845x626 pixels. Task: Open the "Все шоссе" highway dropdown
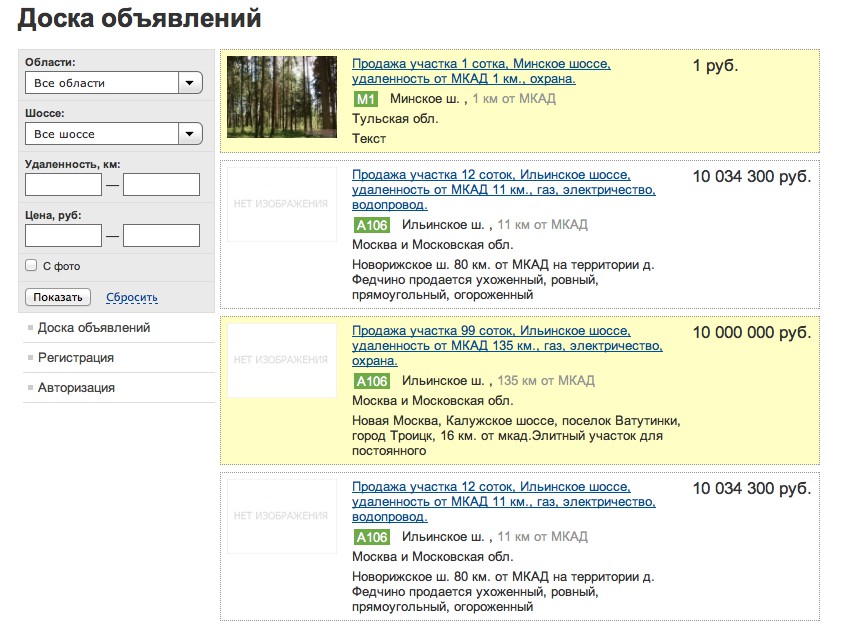114,134
